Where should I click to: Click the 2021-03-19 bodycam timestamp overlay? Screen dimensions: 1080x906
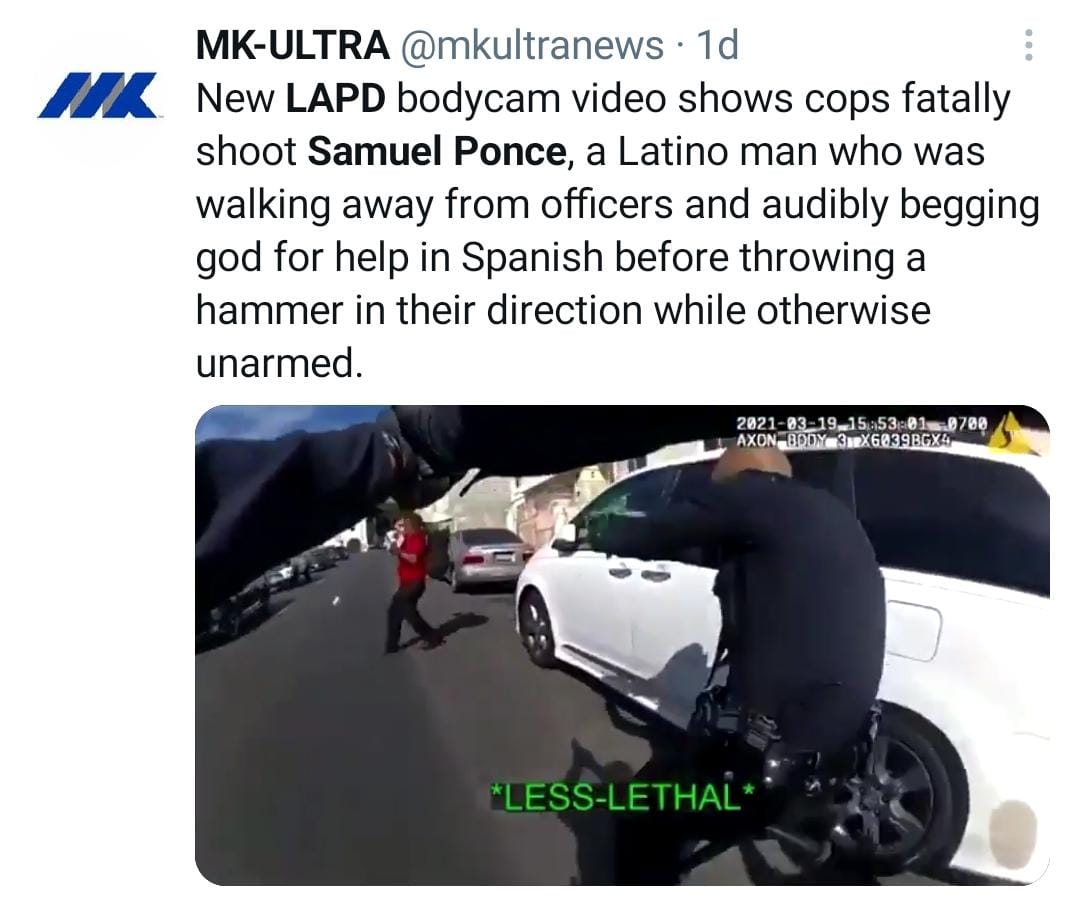tap(862, 423)
